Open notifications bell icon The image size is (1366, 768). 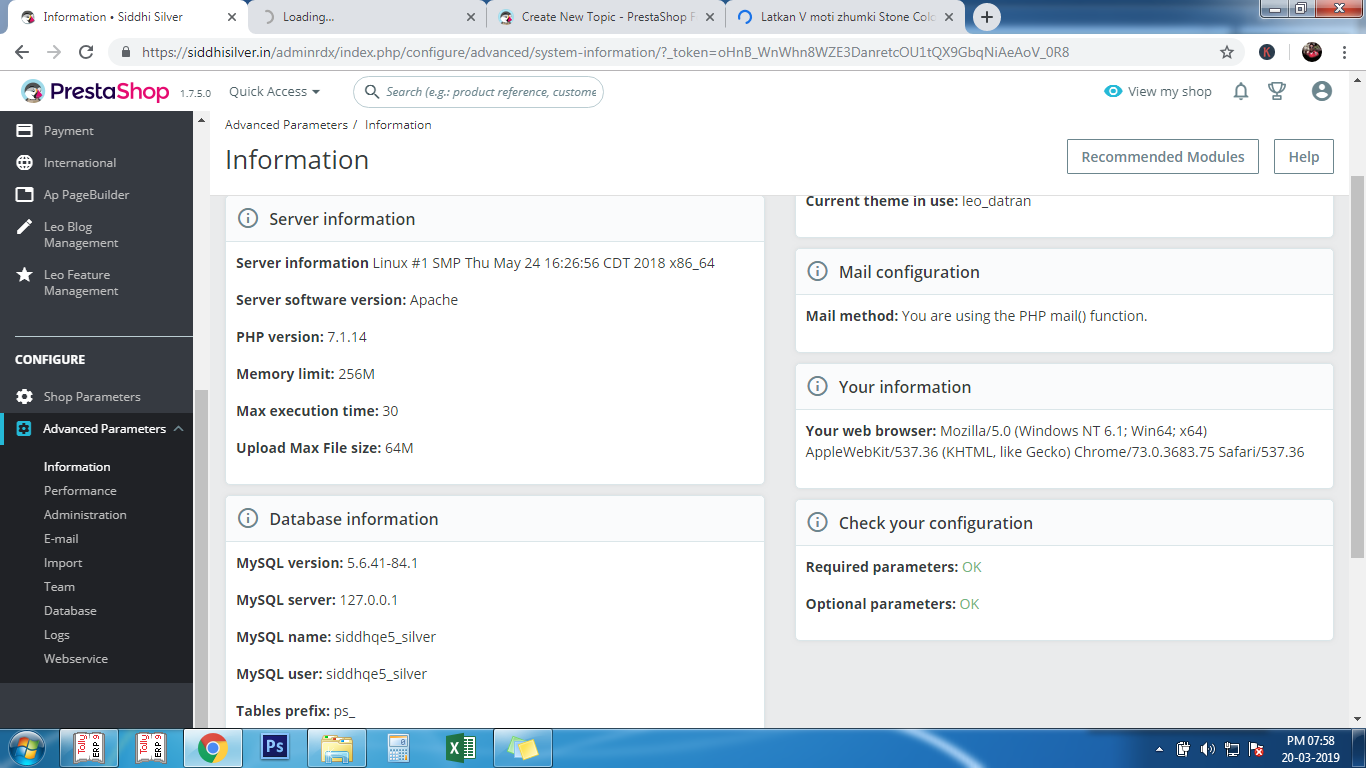1241,91
